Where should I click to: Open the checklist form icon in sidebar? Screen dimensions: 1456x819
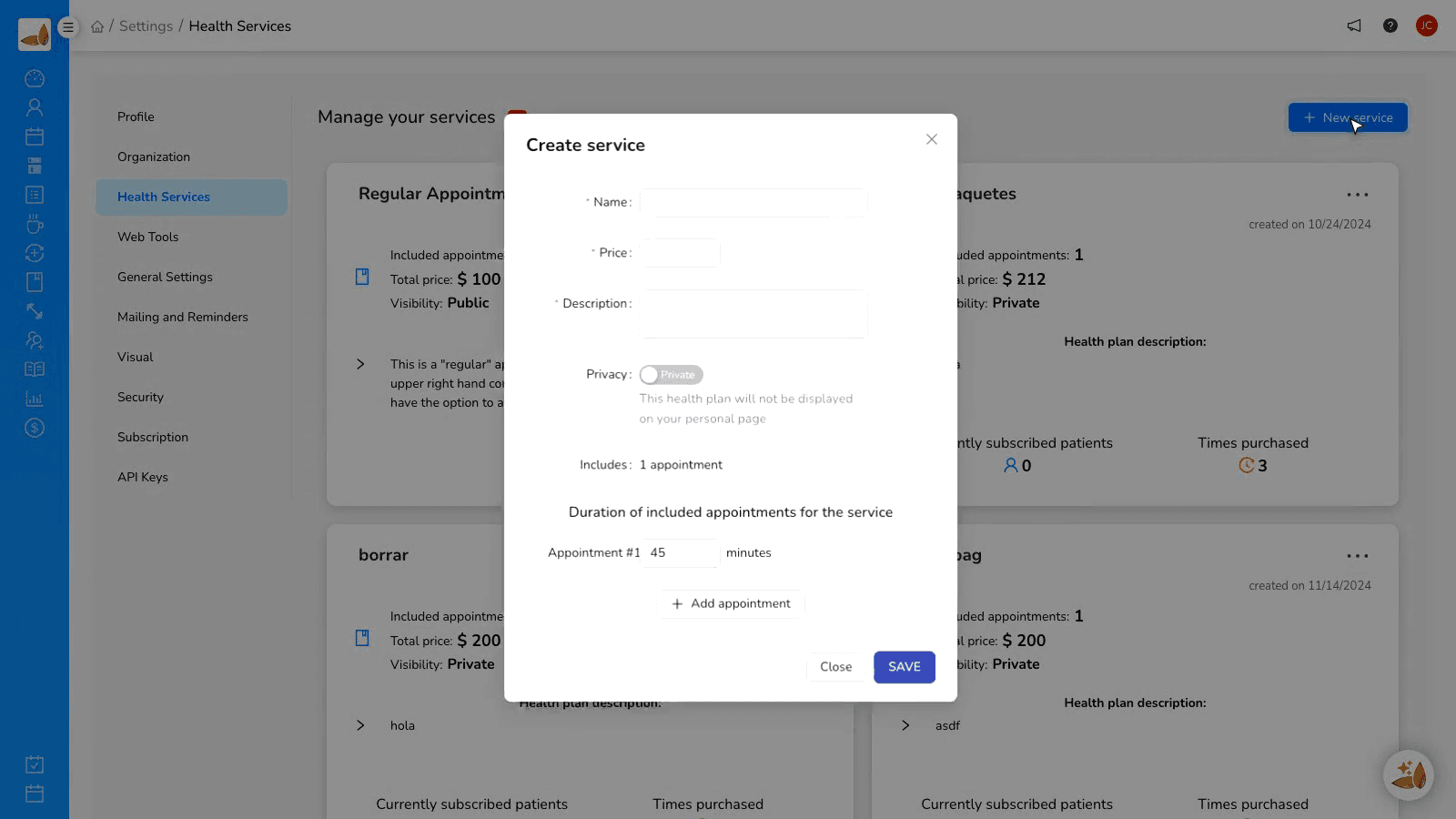click(35, 195)
